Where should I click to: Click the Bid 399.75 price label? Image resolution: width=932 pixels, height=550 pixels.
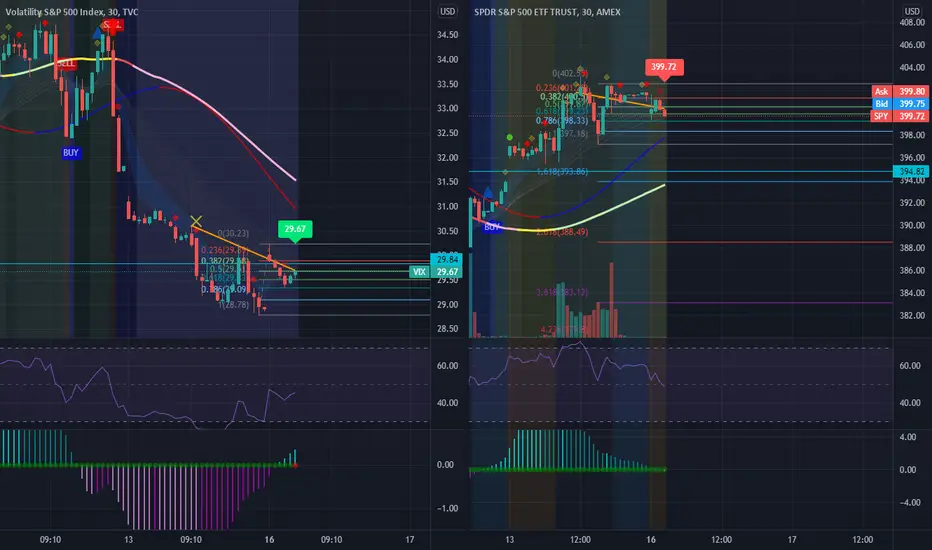900,103
